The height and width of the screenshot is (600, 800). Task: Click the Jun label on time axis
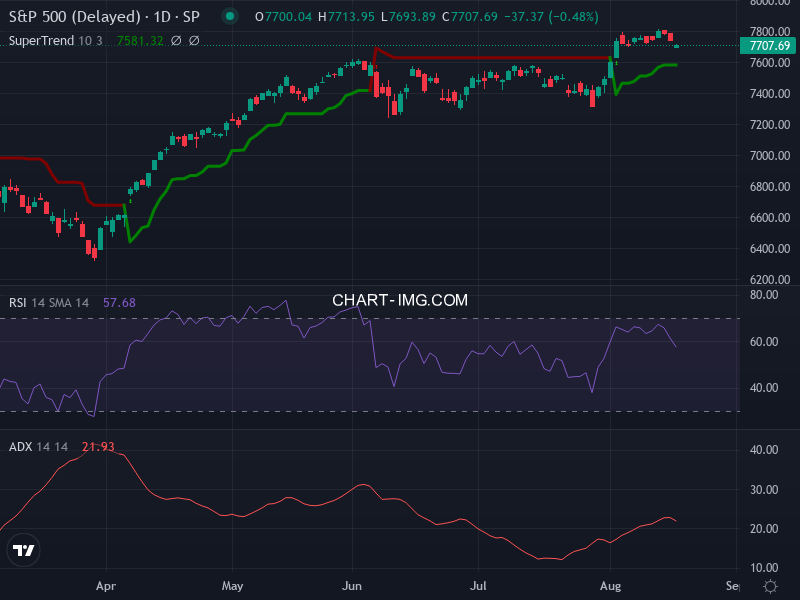click(352, 586)
